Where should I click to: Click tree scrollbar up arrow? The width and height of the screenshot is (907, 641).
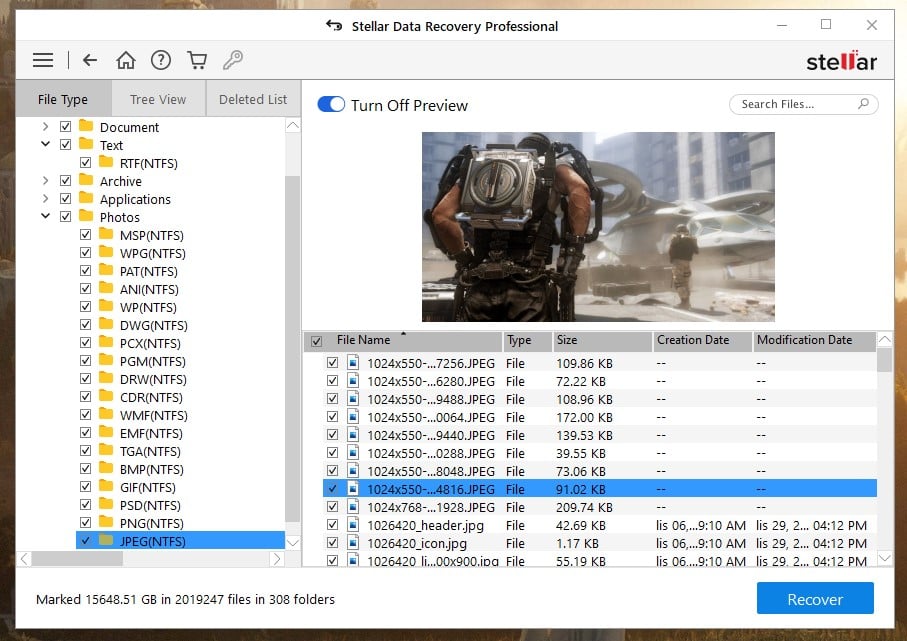coord(293,125)
